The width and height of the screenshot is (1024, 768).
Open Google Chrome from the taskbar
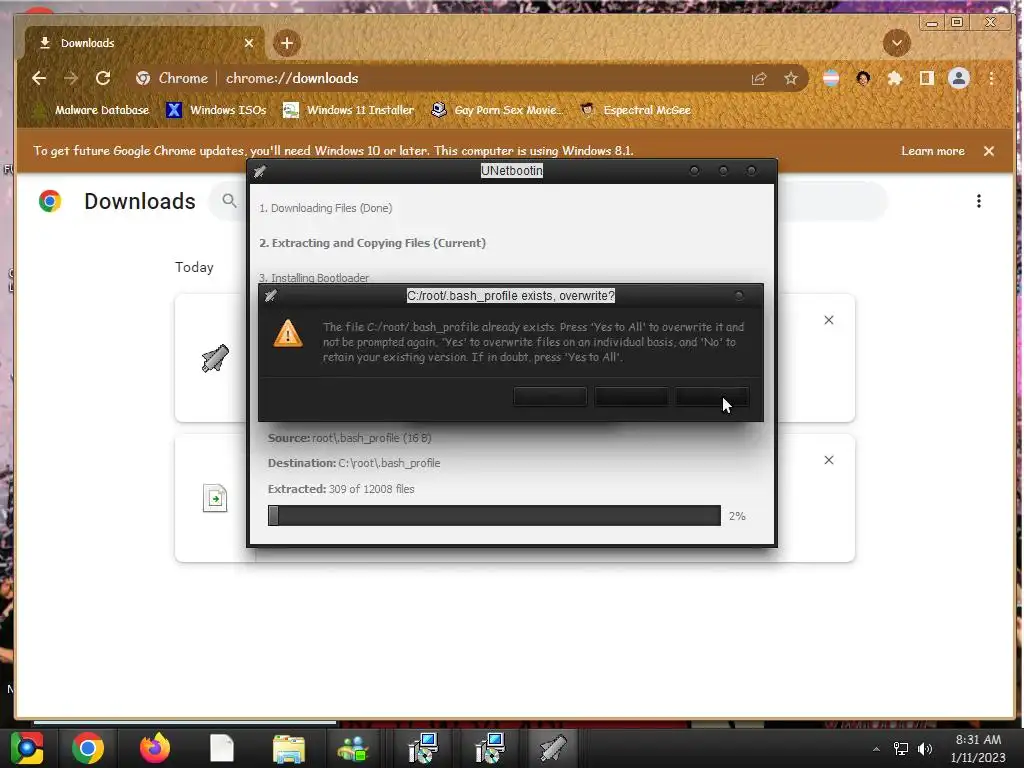[x=88, y=748]
